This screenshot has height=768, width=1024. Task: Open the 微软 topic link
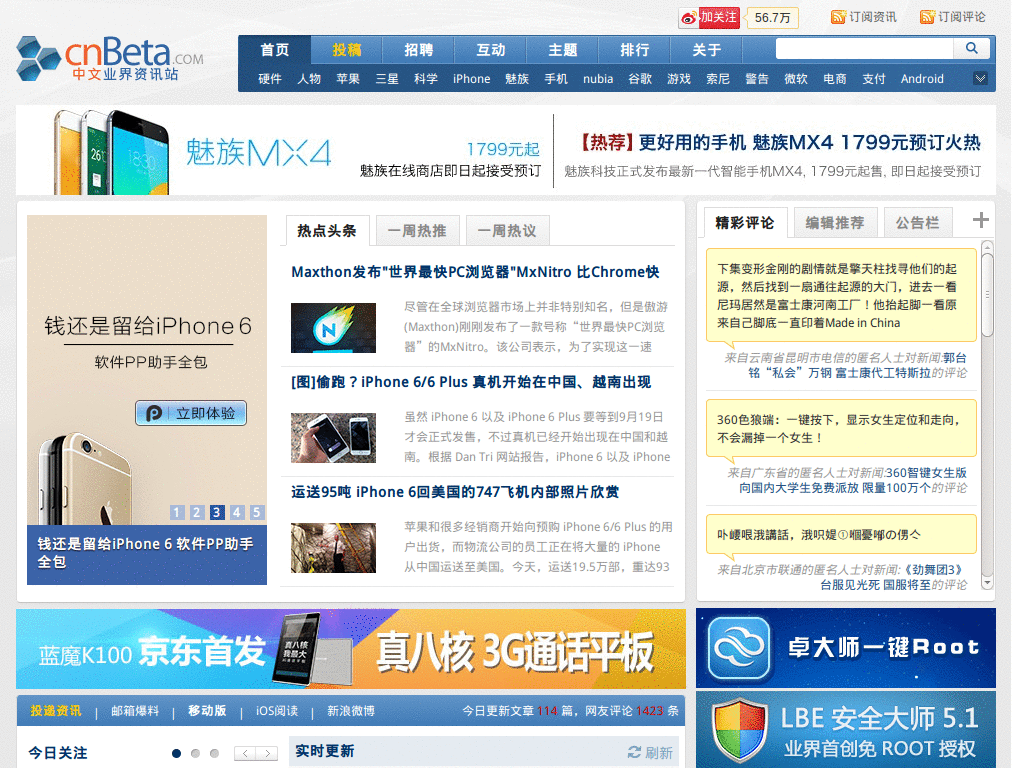tap(795, 78)
